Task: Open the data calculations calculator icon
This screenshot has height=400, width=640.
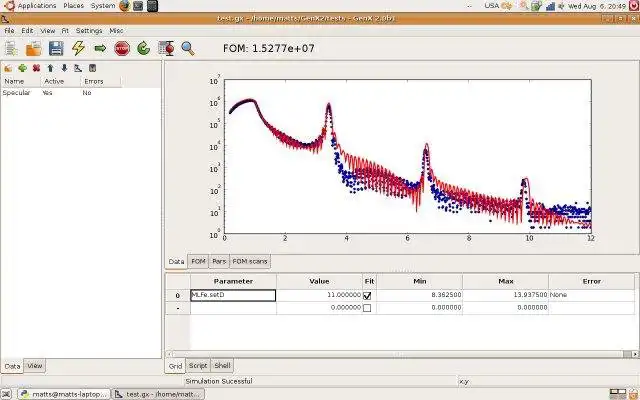Action: pyautogui.click(x=92, y=68)
